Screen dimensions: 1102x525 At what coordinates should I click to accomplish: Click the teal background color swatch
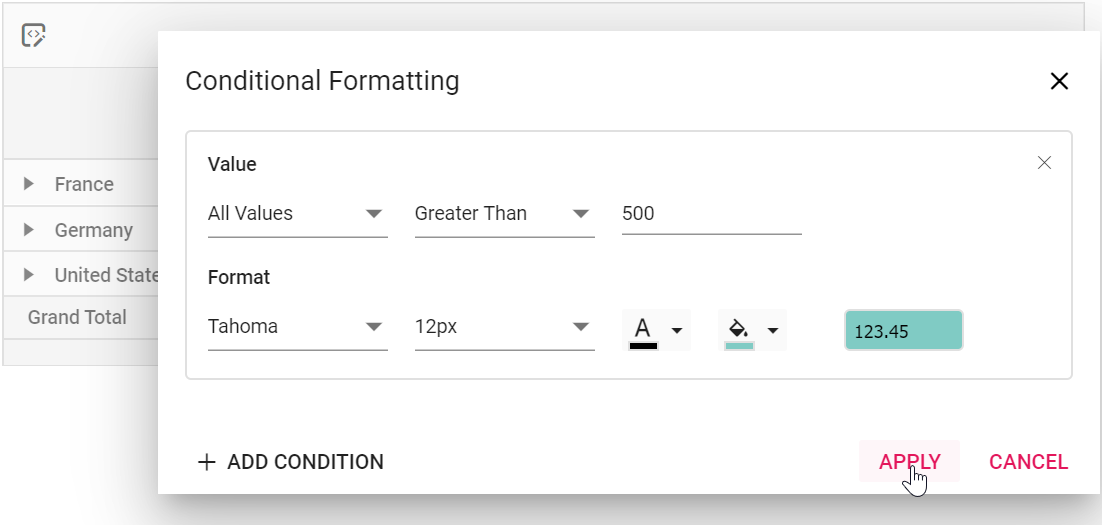[x=739, y=346]
